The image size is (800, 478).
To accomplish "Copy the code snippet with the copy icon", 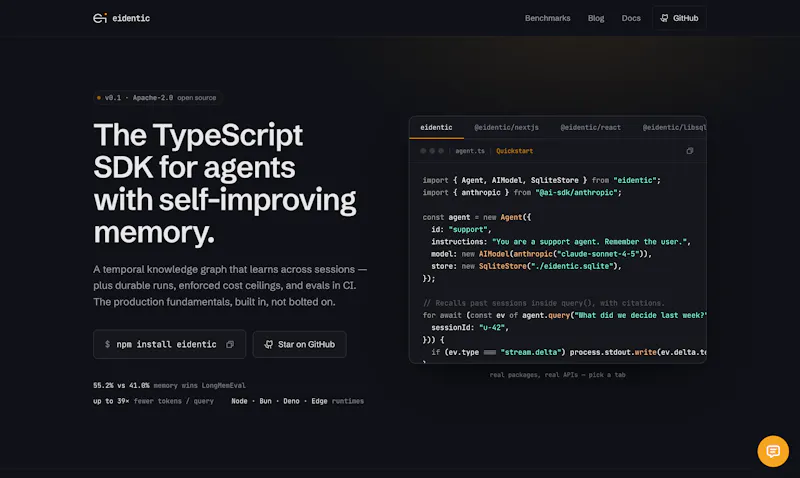I will pos(689,151).
